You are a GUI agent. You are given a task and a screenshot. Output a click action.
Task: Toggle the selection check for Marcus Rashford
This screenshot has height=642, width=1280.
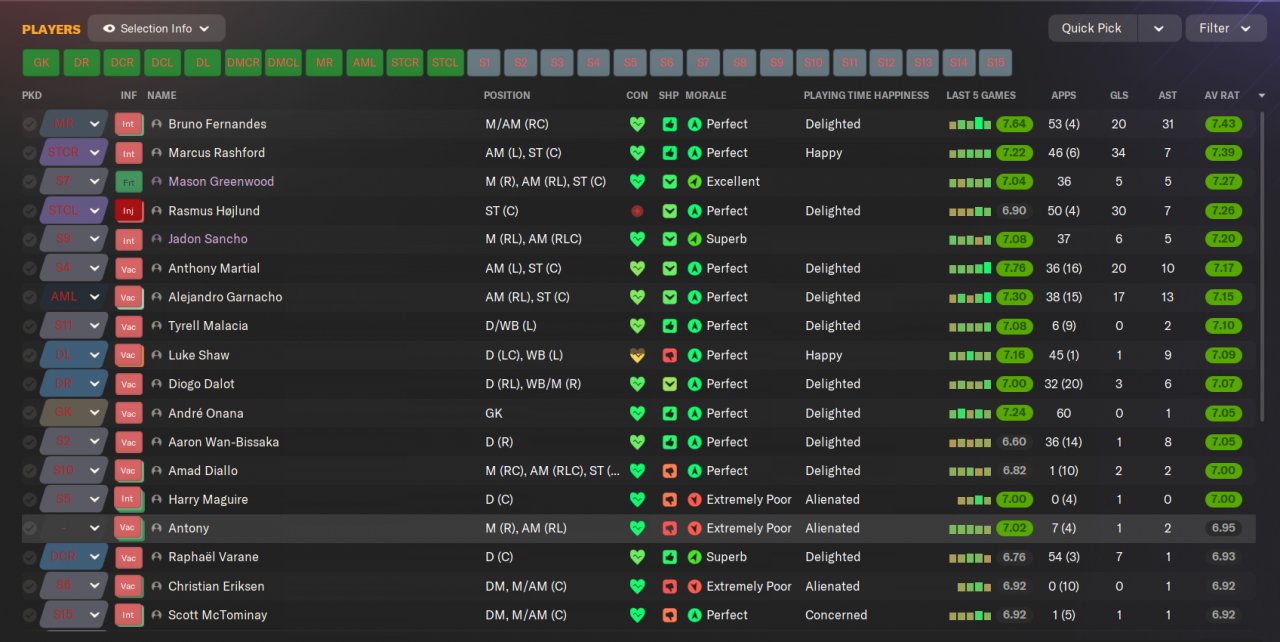(30, 153)
